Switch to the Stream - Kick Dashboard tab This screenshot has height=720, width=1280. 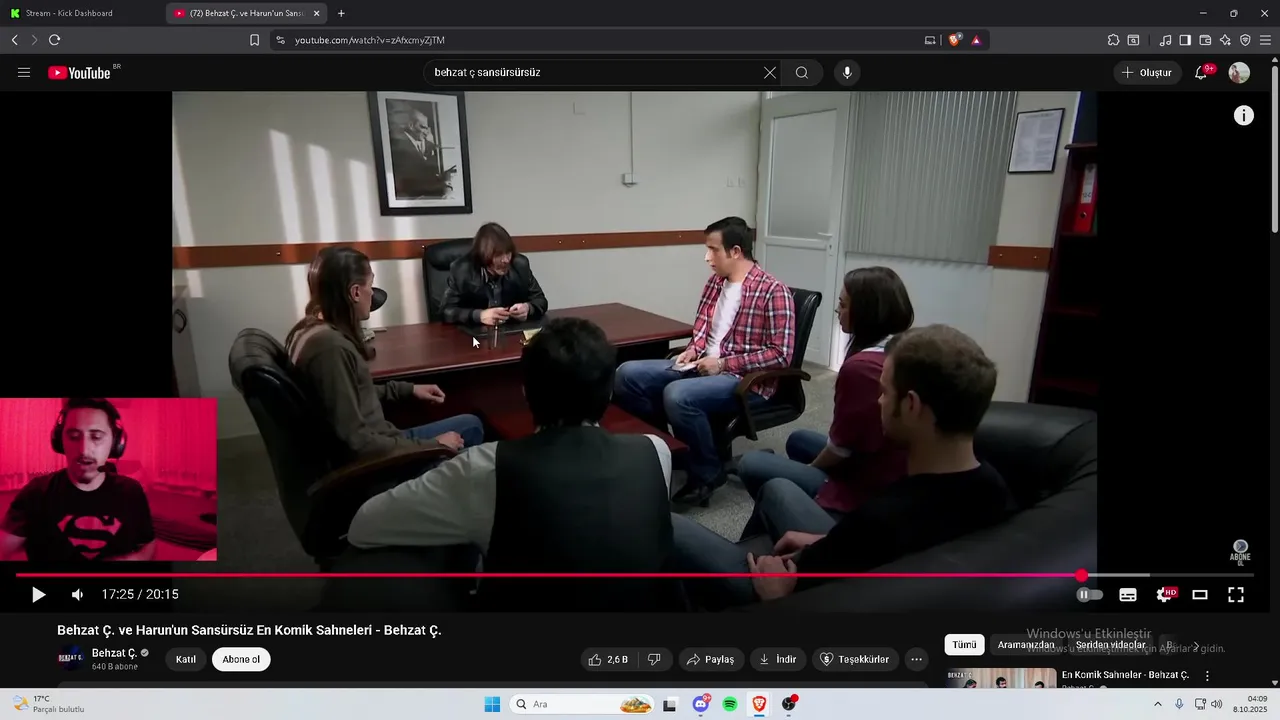tap(82, 13)
